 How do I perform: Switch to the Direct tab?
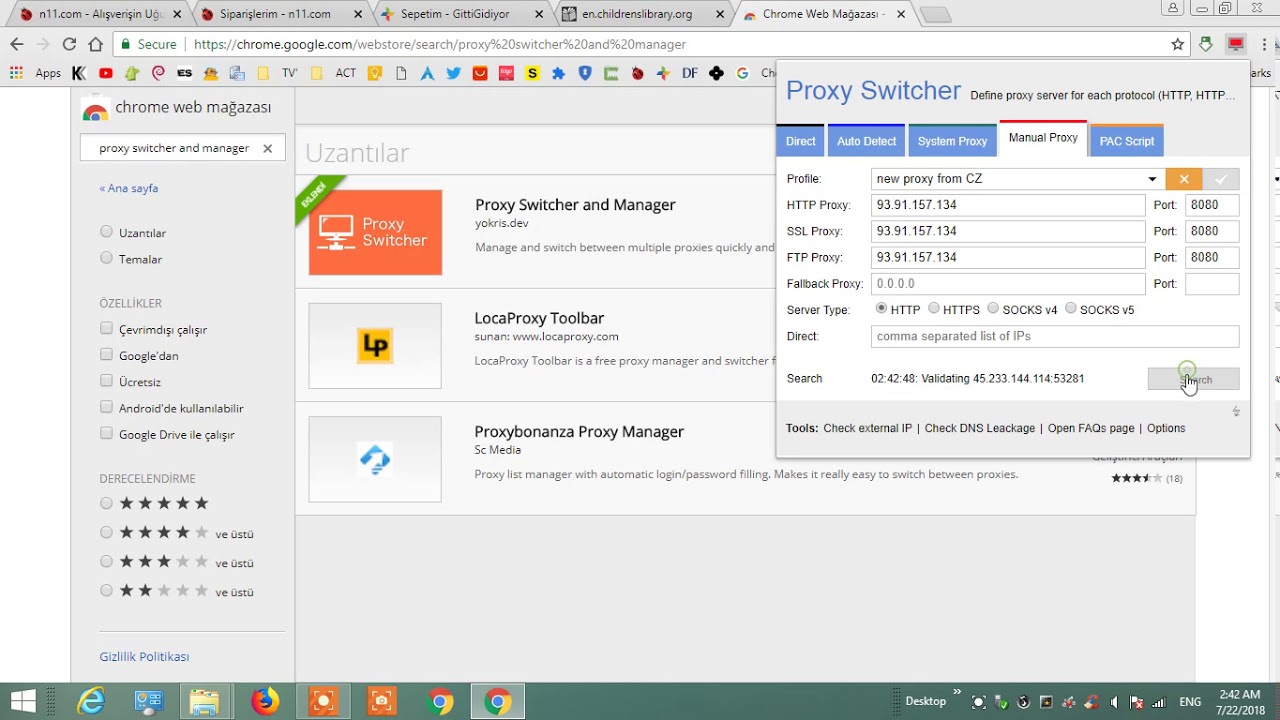pyautogui.click(x=800, y=141)
